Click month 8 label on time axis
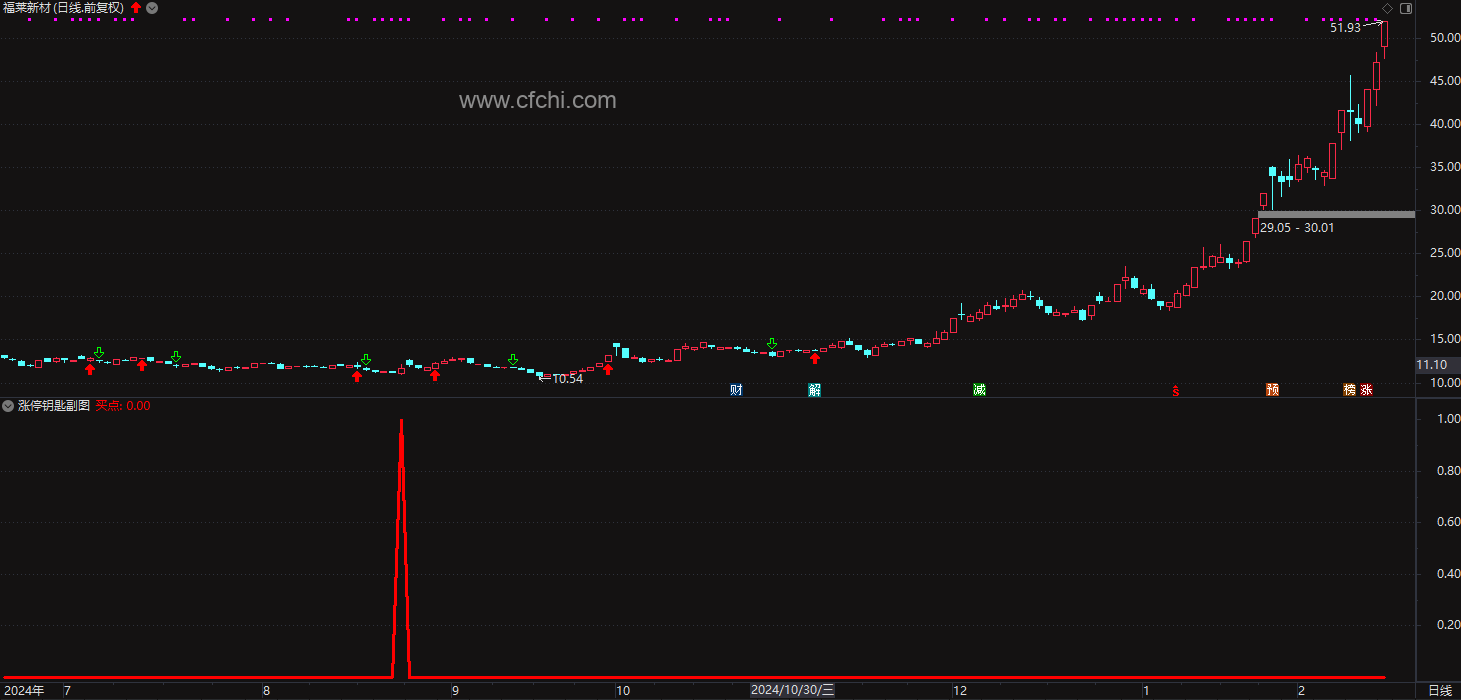The height and width of the screenshot is (700, 1461). [x=266, y=691]
